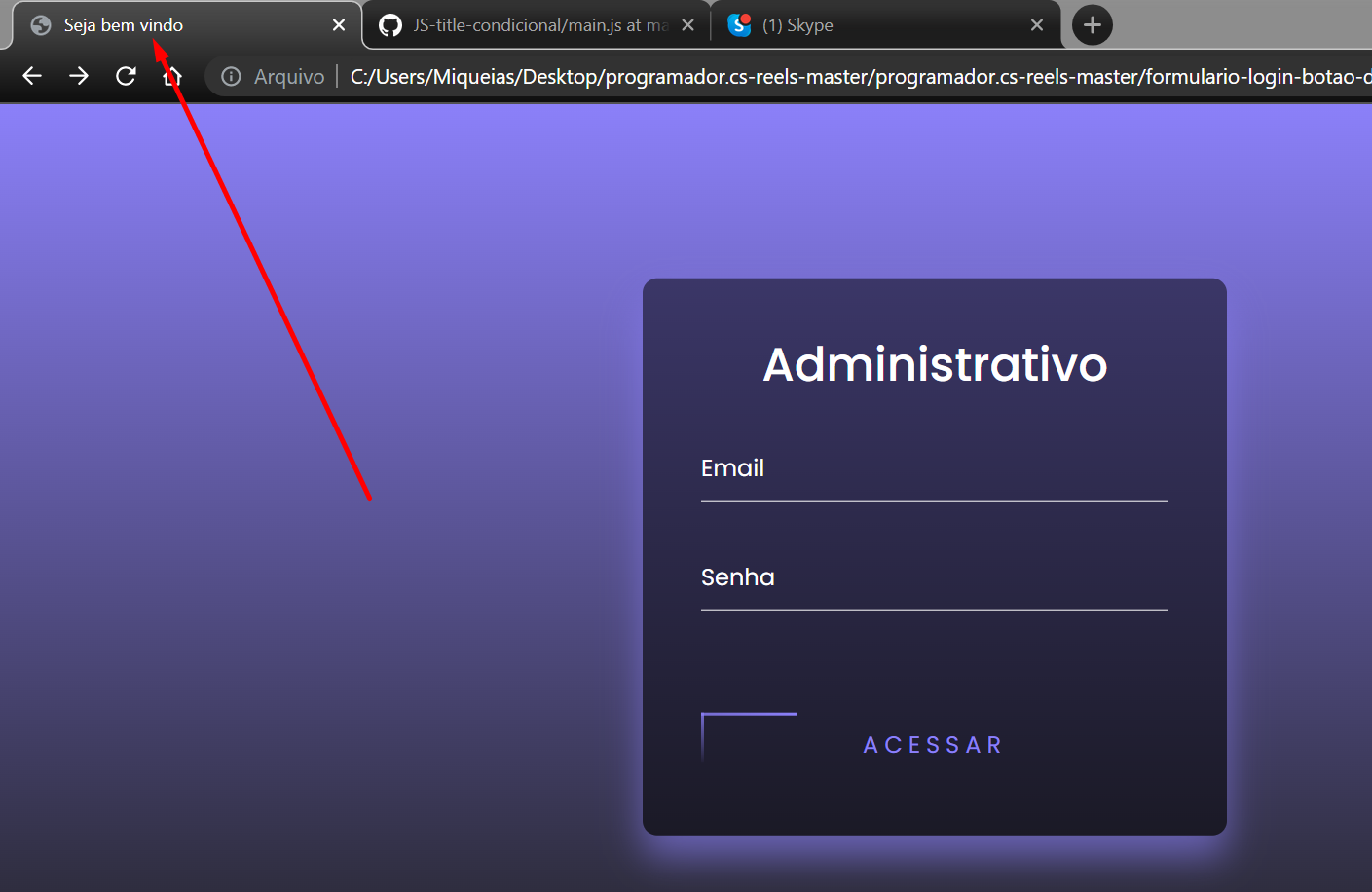Close the Skype tab
This screenshot has width=1372, height=892.
click(1036, 24)
